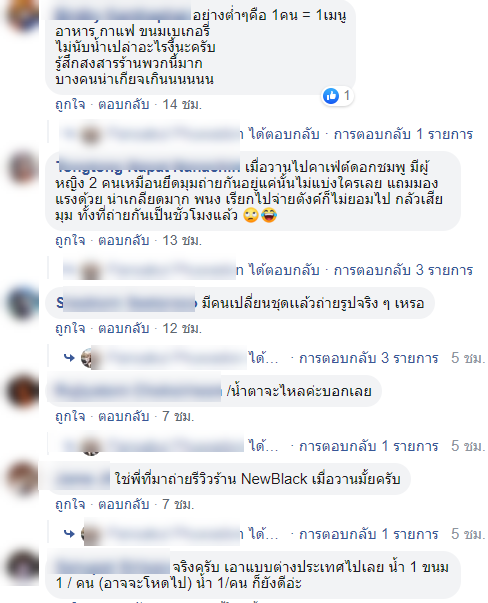Open avatar of the bottom commenter
Image resolution: width=488 pixels, height=603 pixels.
22,567
